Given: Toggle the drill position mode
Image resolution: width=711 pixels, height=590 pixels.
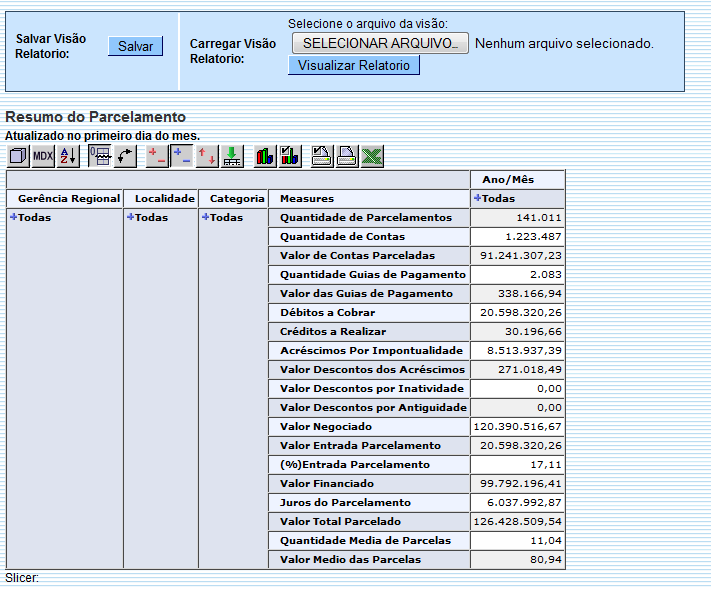Looking at the screenshot, I should point(182,156).
